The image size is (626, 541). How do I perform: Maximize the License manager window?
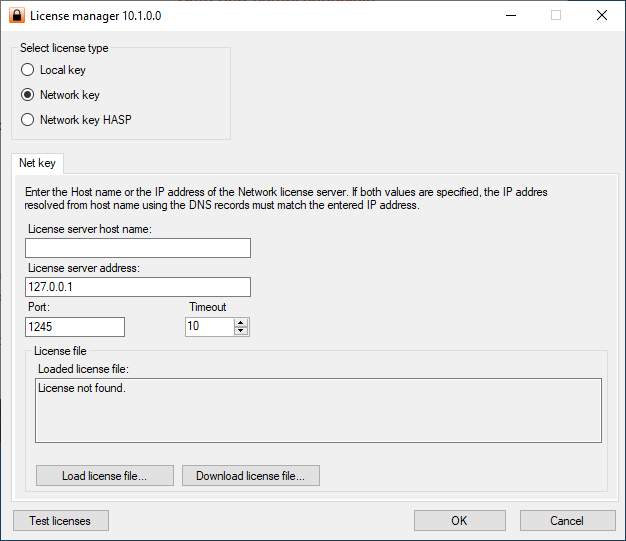(556, 16)
